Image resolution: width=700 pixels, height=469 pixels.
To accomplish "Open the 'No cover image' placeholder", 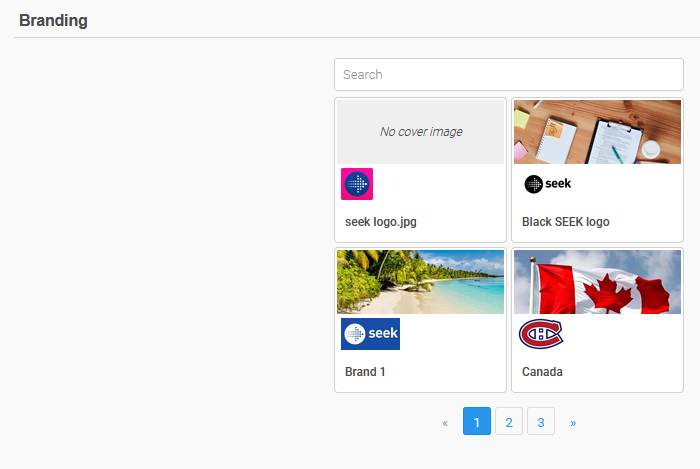I will click(421, 132).
